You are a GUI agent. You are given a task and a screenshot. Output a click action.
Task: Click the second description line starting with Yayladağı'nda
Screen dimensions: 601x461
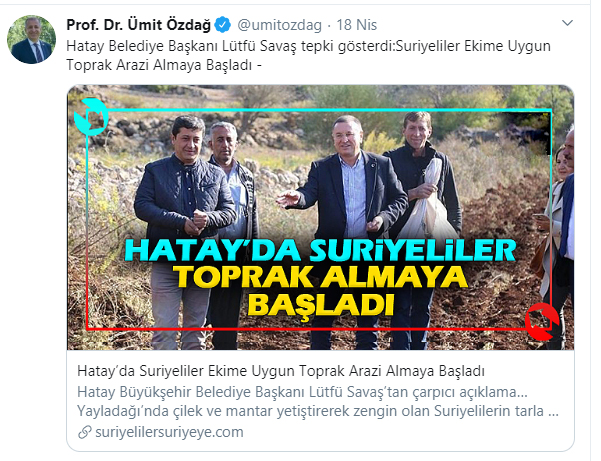(318, 411)
